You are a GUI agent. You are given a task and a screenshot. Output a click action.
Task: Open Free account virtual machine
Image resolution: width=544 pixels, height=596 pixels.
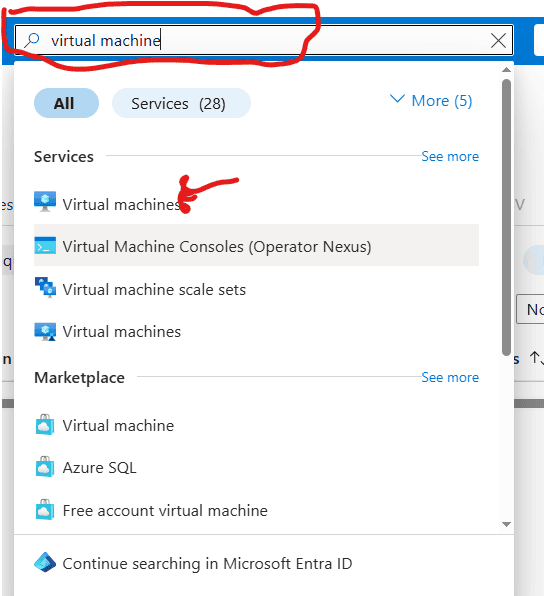256,510
